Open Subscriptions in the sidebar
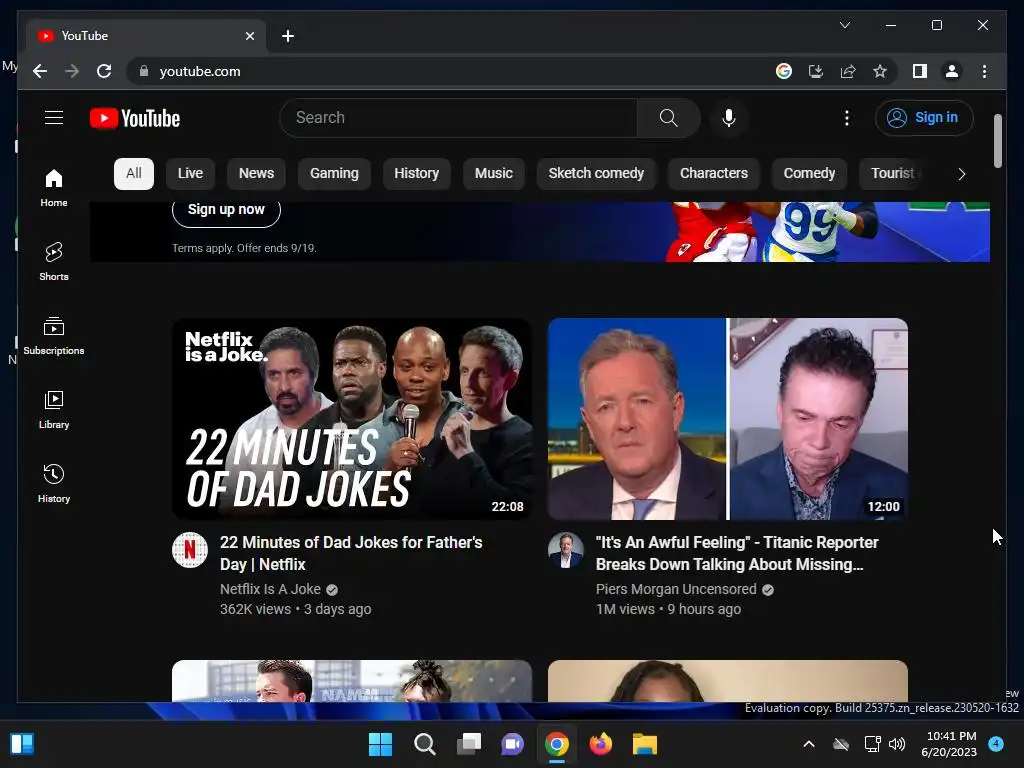1024x768 pixels. 54,336
